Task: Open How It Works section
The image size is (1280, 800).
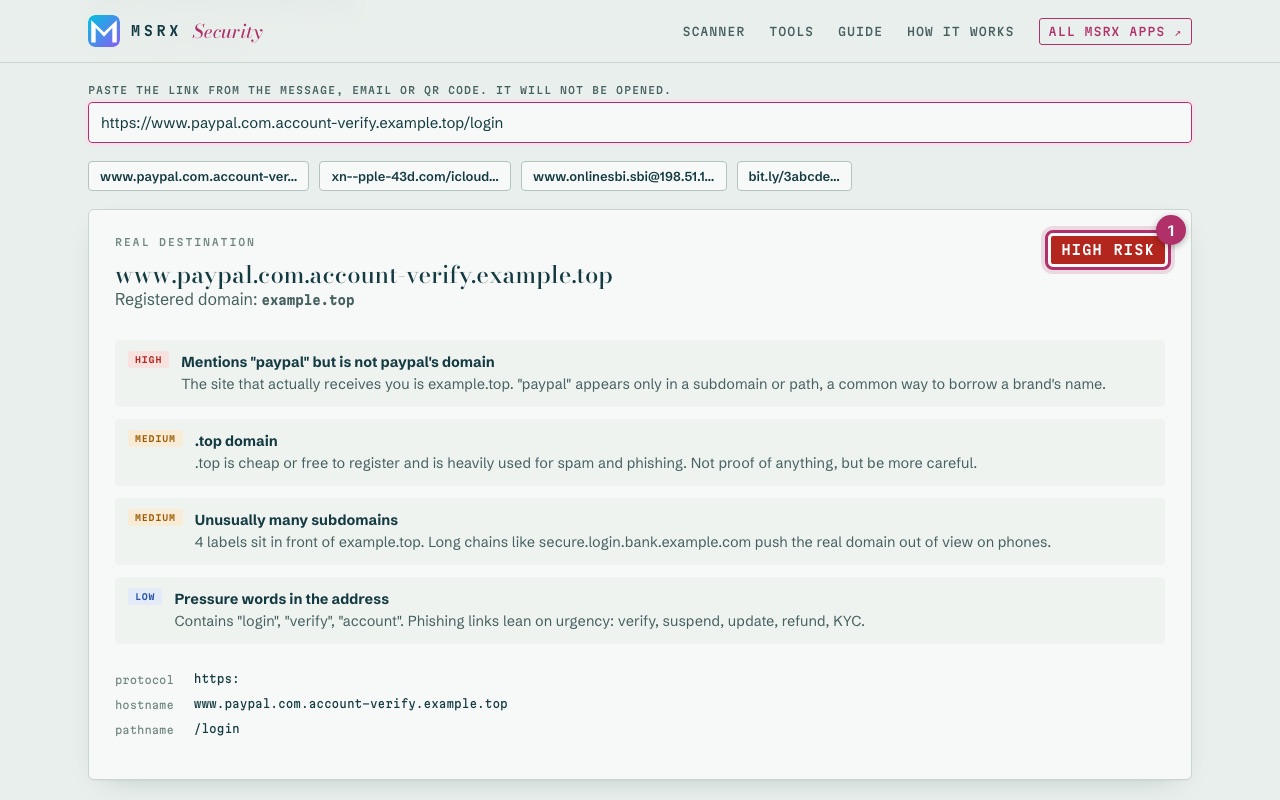Action: (x=960, y=32)
